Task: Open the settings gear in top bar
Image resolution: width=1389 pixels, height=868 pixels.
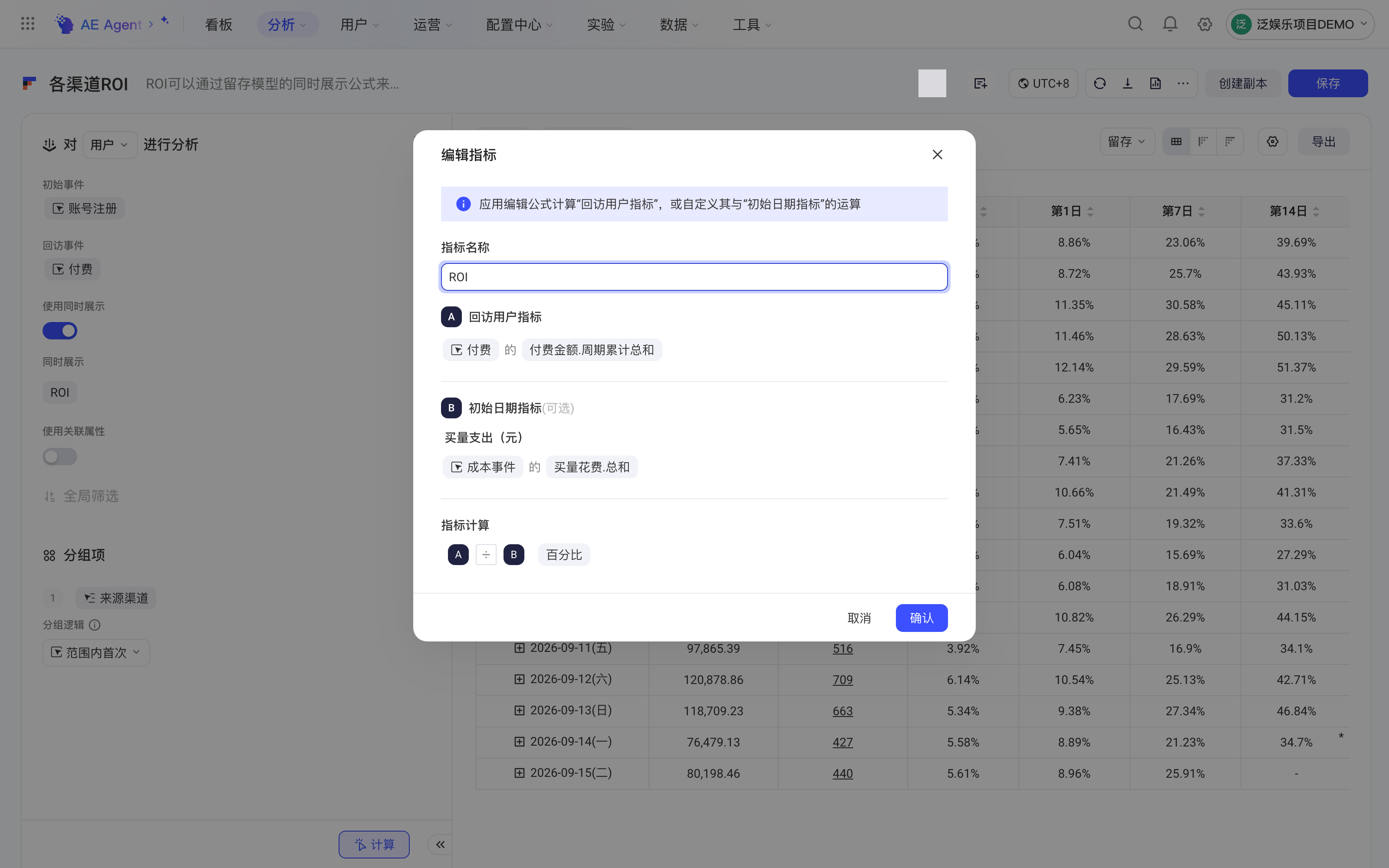Action: (x=1205, y=24)
